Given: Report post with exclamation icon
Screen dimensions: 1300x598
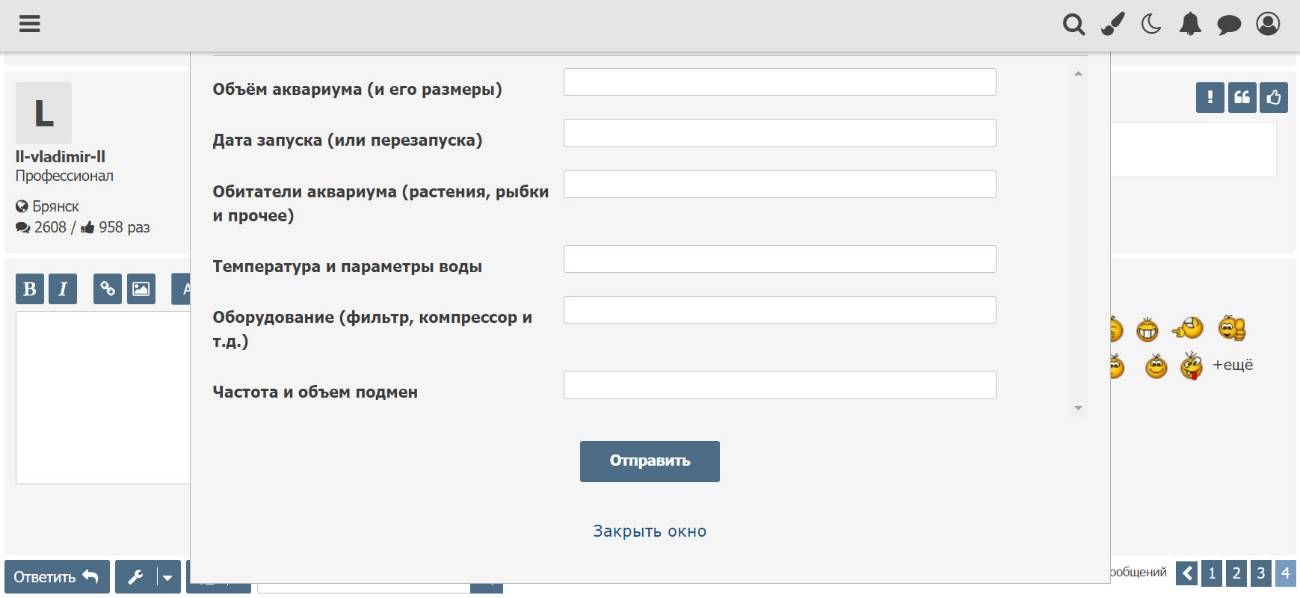Looking at the screenshot, I should point(1210,97).
